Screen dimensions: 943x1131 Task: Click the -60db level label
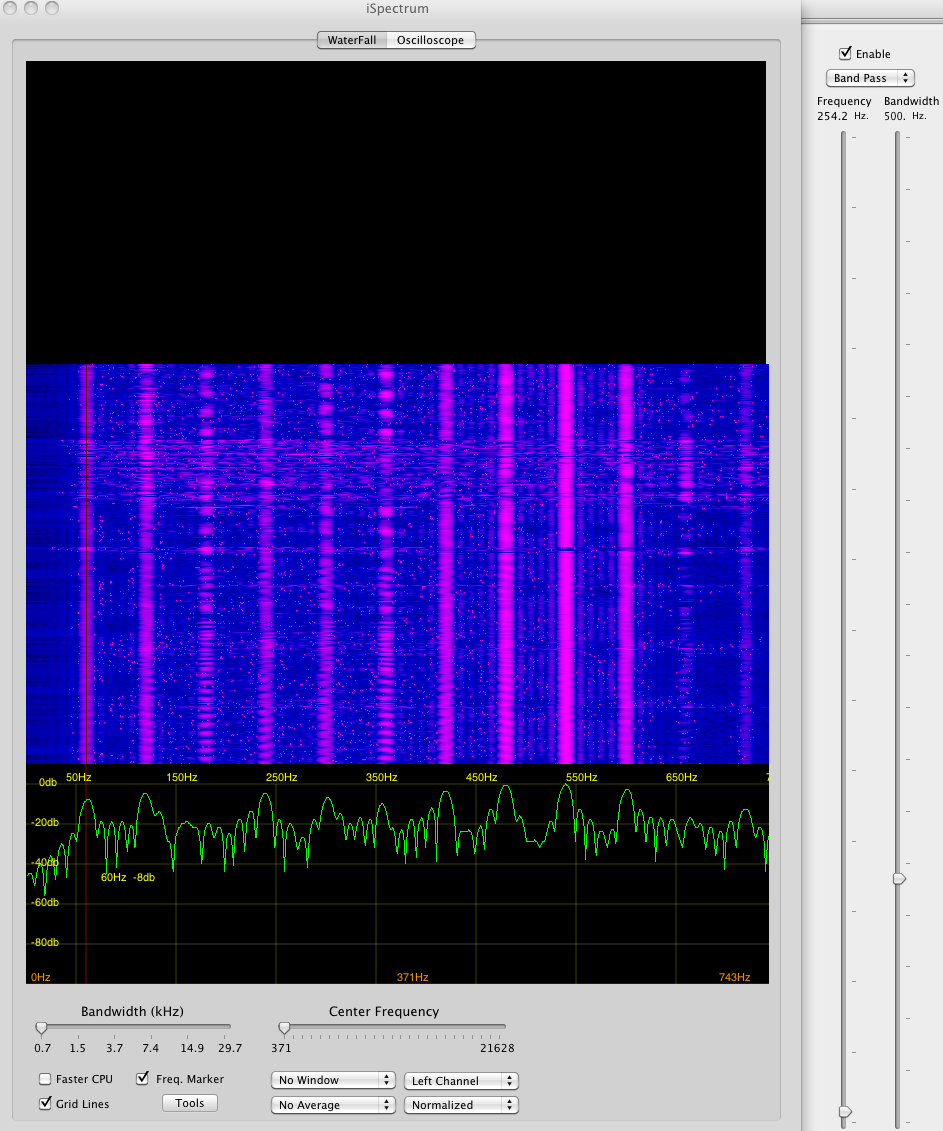coord(45,902)
